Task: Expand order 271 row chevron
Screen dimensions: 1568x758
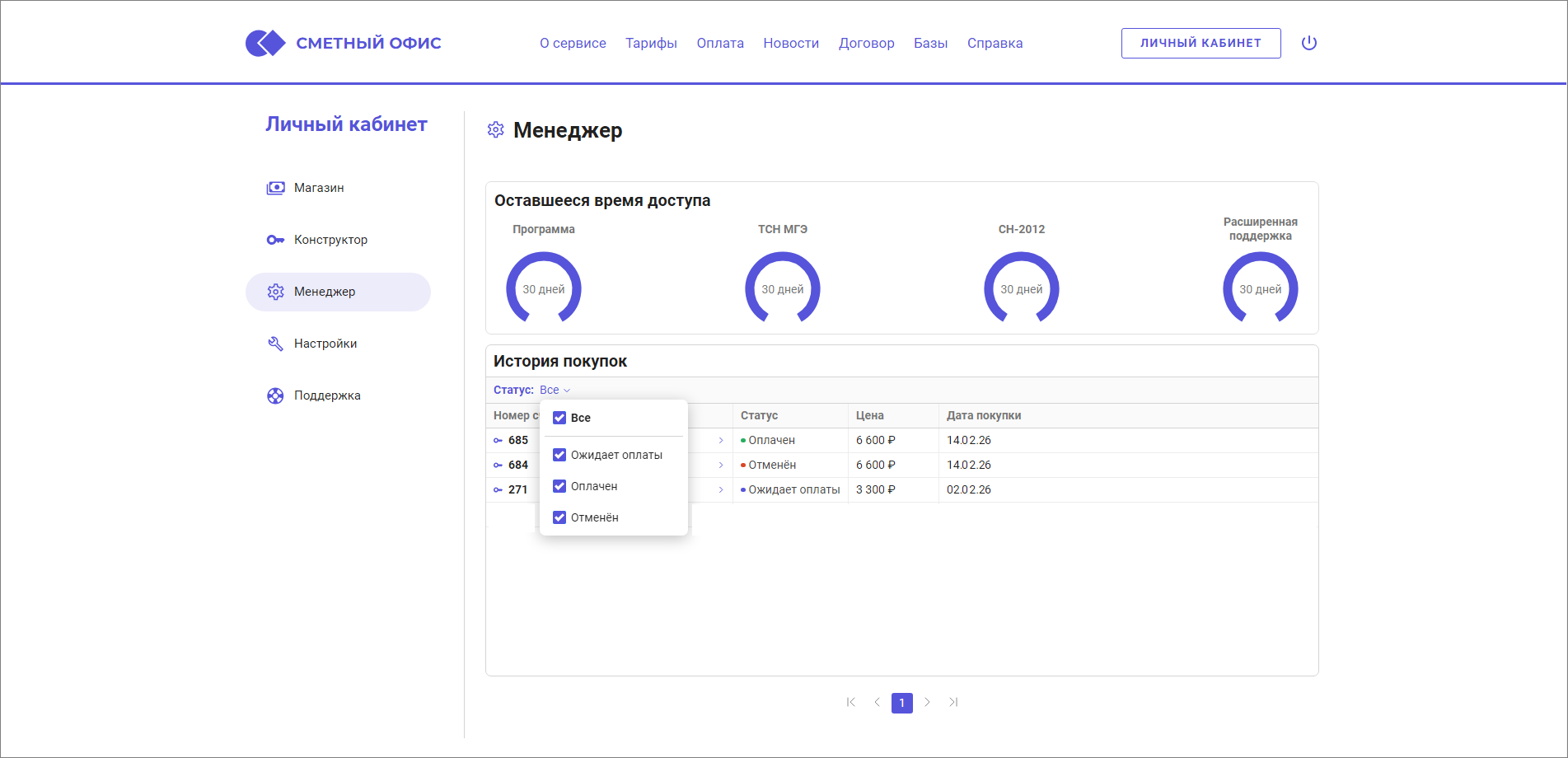Action: [x=721, y=490]
